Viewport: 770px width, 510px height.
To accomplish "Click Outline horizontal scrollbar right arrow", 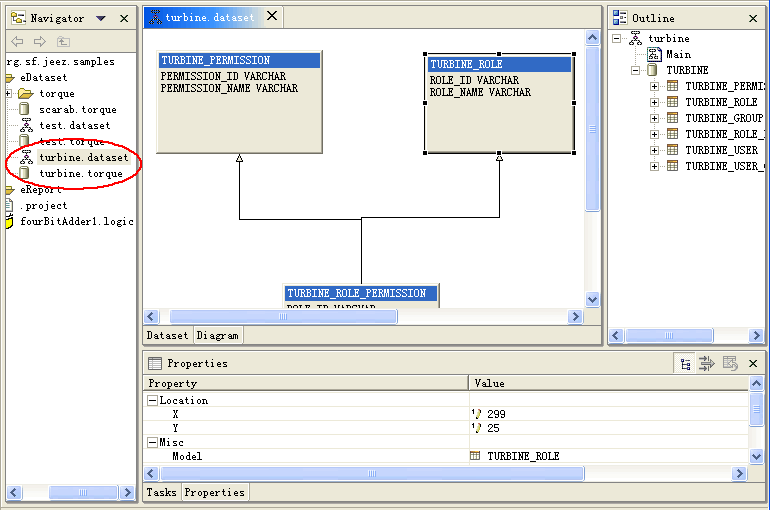I will 756,336.
